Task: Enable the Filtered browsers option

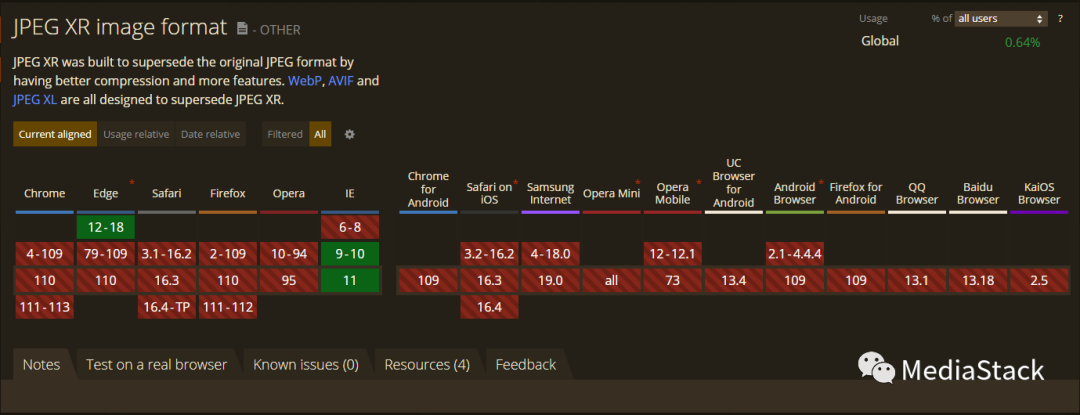Action: [x=285, y=134]
